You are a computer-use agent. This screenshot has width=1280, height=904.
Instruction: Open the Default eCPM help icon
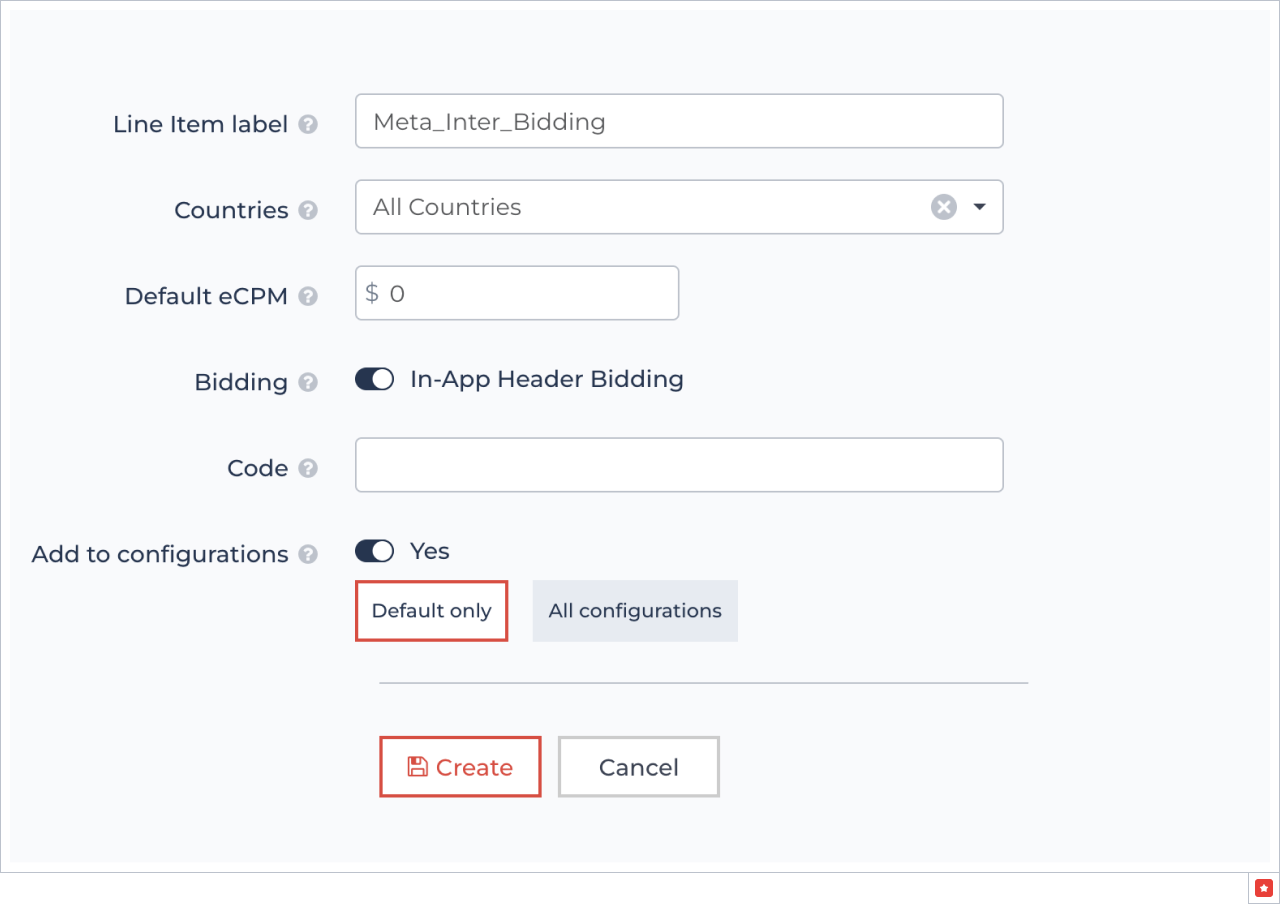(309, 296)
